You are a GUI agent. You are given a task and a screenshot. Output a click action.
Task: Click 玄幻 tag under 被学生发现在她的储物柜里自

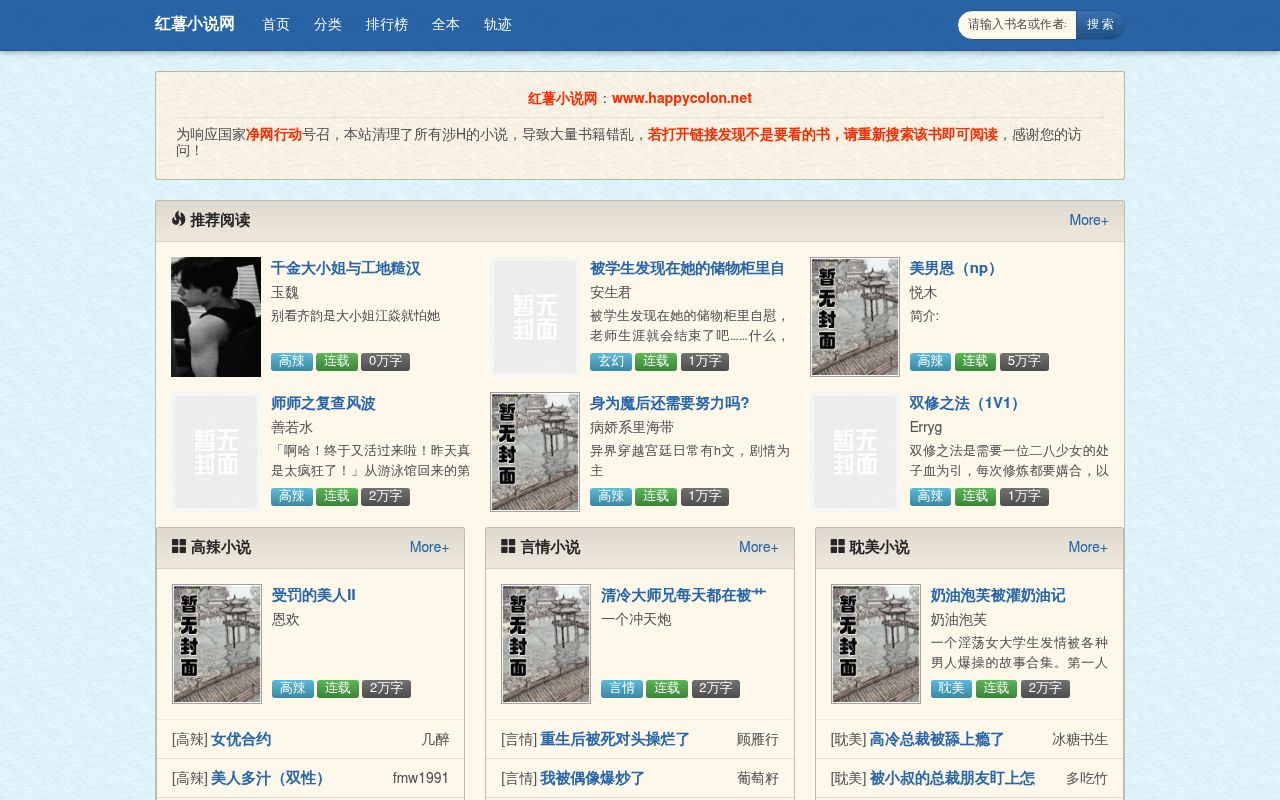tap(611, 361)
